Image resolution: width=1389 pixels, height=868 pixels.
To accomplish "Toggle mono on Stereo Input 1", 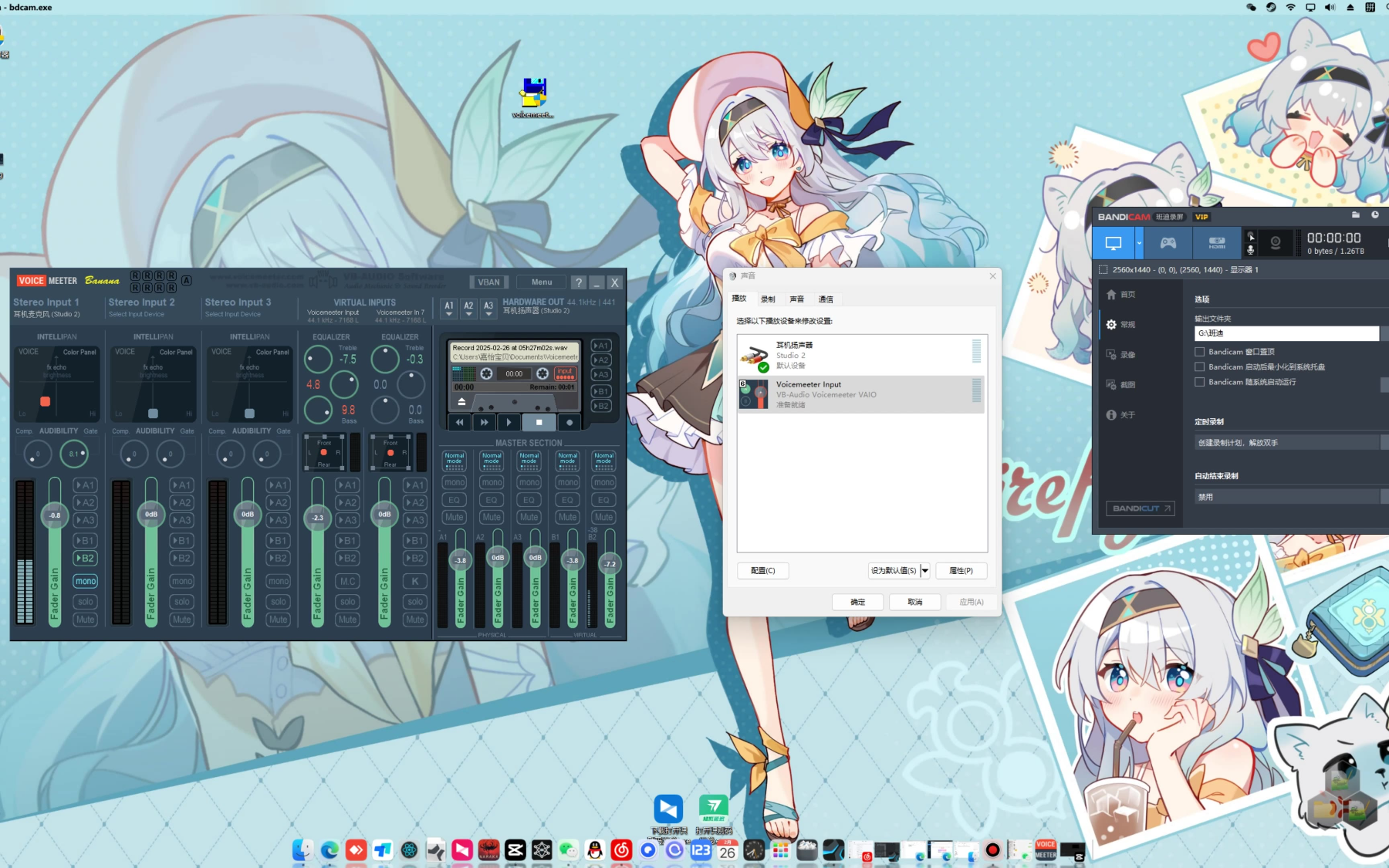I will tap(86, 581).
